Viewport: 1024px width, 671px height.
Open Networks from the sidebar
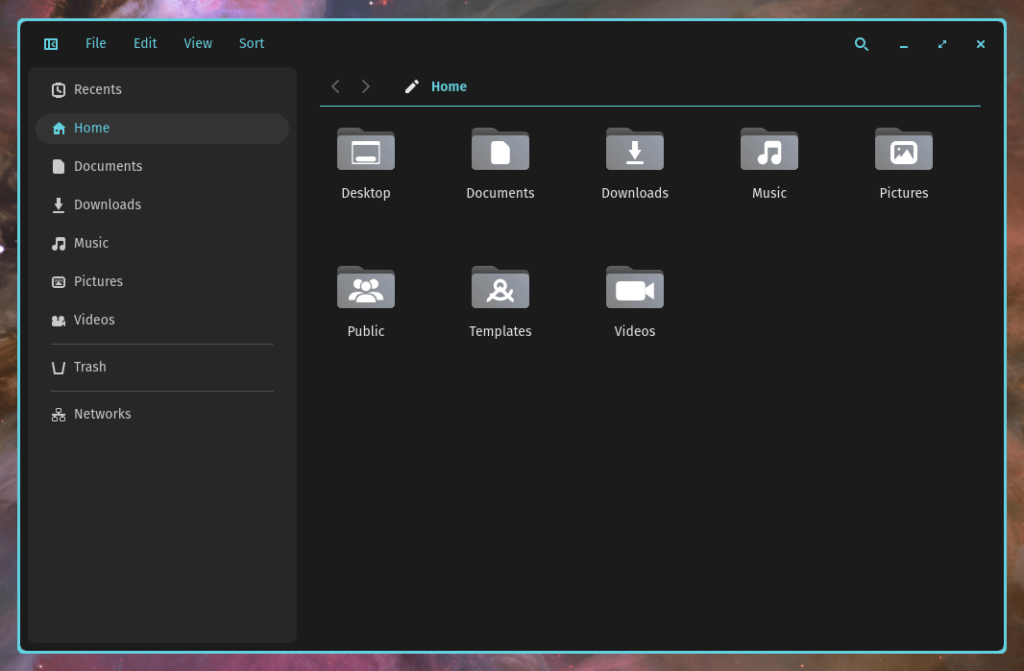tap(103, 413)
